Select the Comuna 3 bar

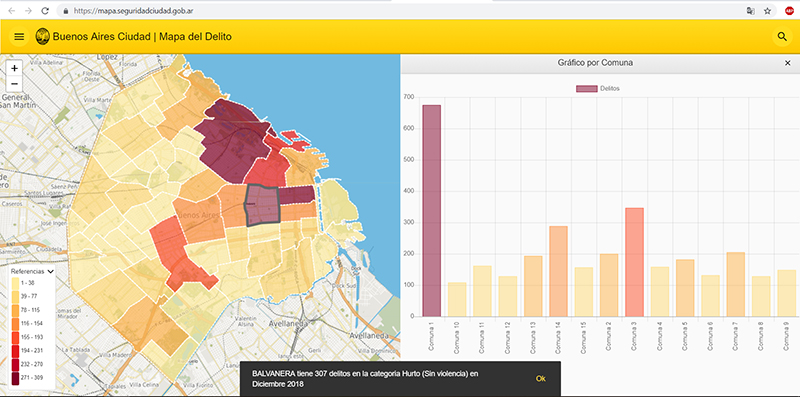coord(634,262)
